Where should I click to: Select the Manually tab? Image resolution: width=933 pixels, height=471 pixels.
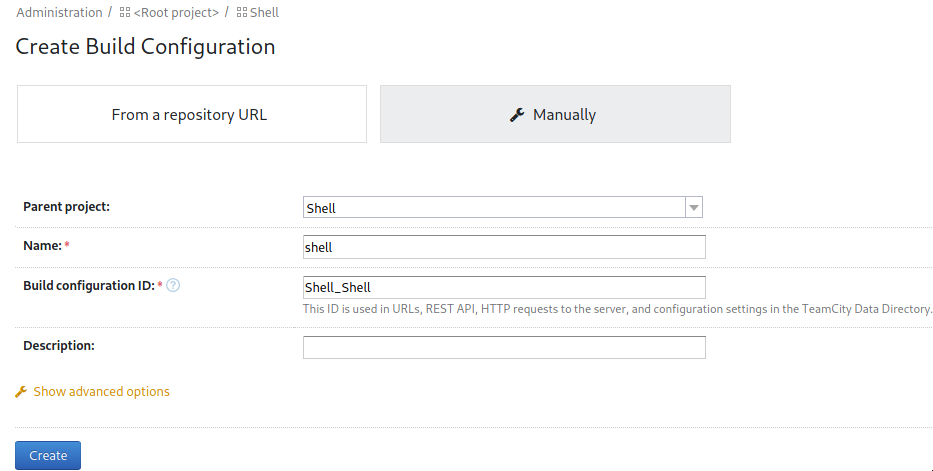coord(555,114)
